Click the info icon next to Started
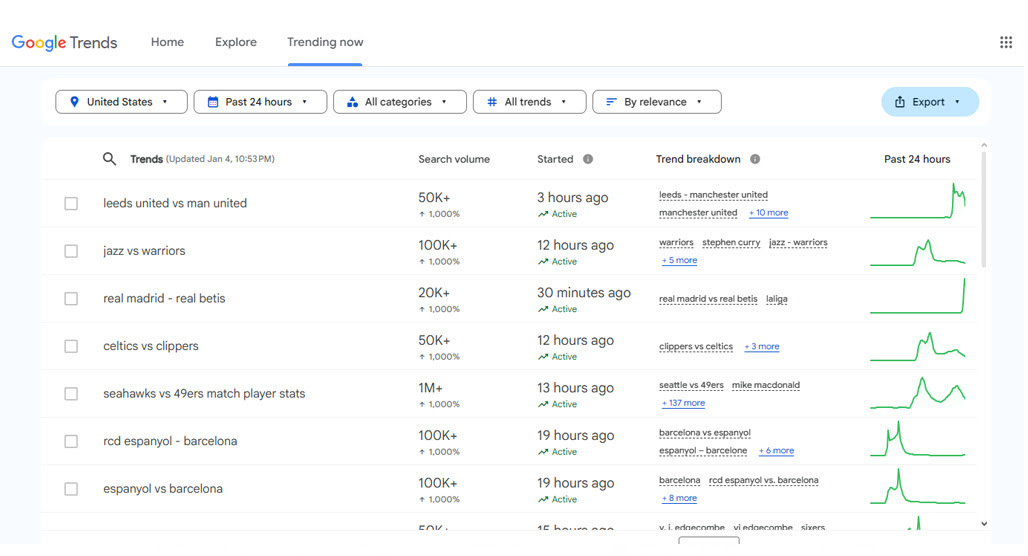The height and width of the screenshot is (556, 1028). pyautogui.click(x=588, y=159)
